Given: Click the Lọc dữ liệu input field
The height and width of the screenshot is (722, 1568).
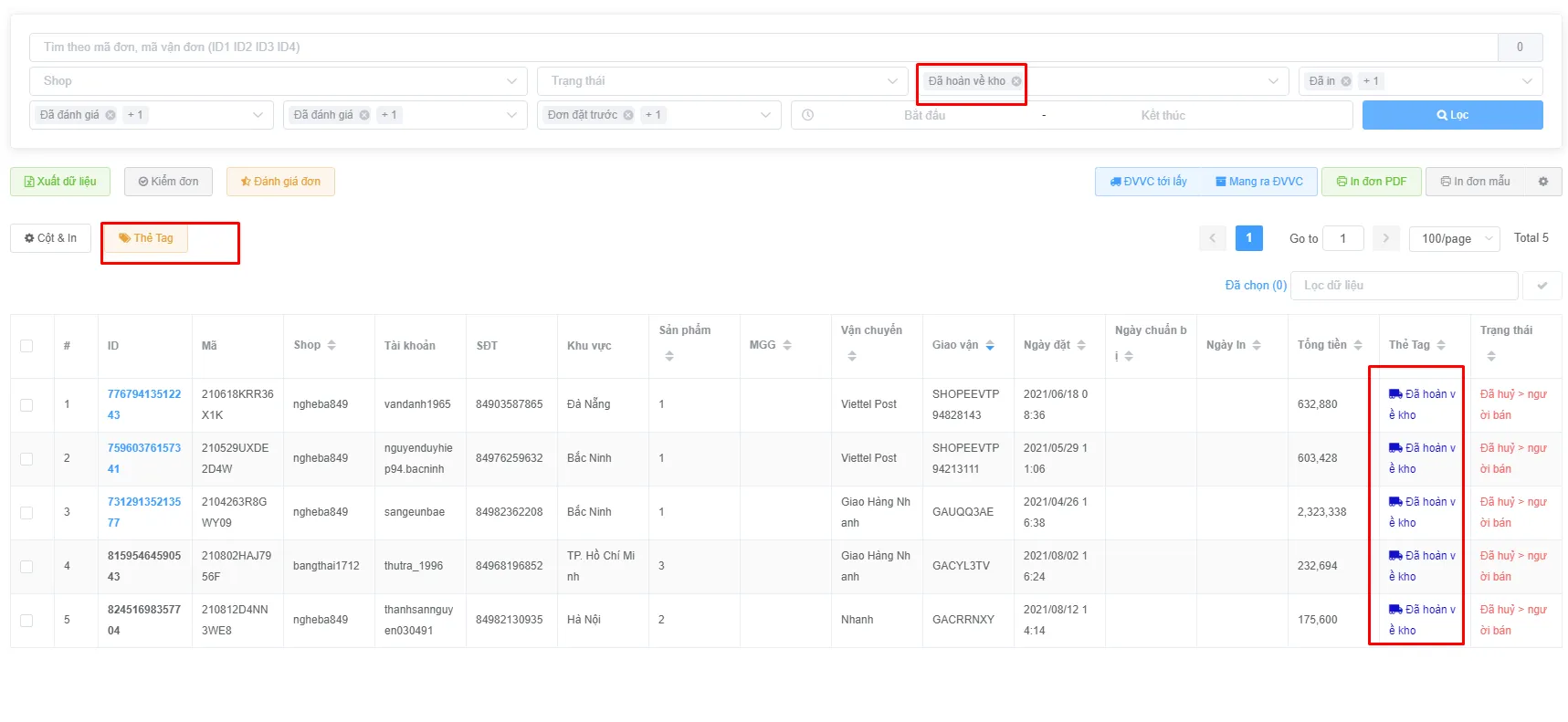Looking at the screenshot, I should click(1405, 286).
